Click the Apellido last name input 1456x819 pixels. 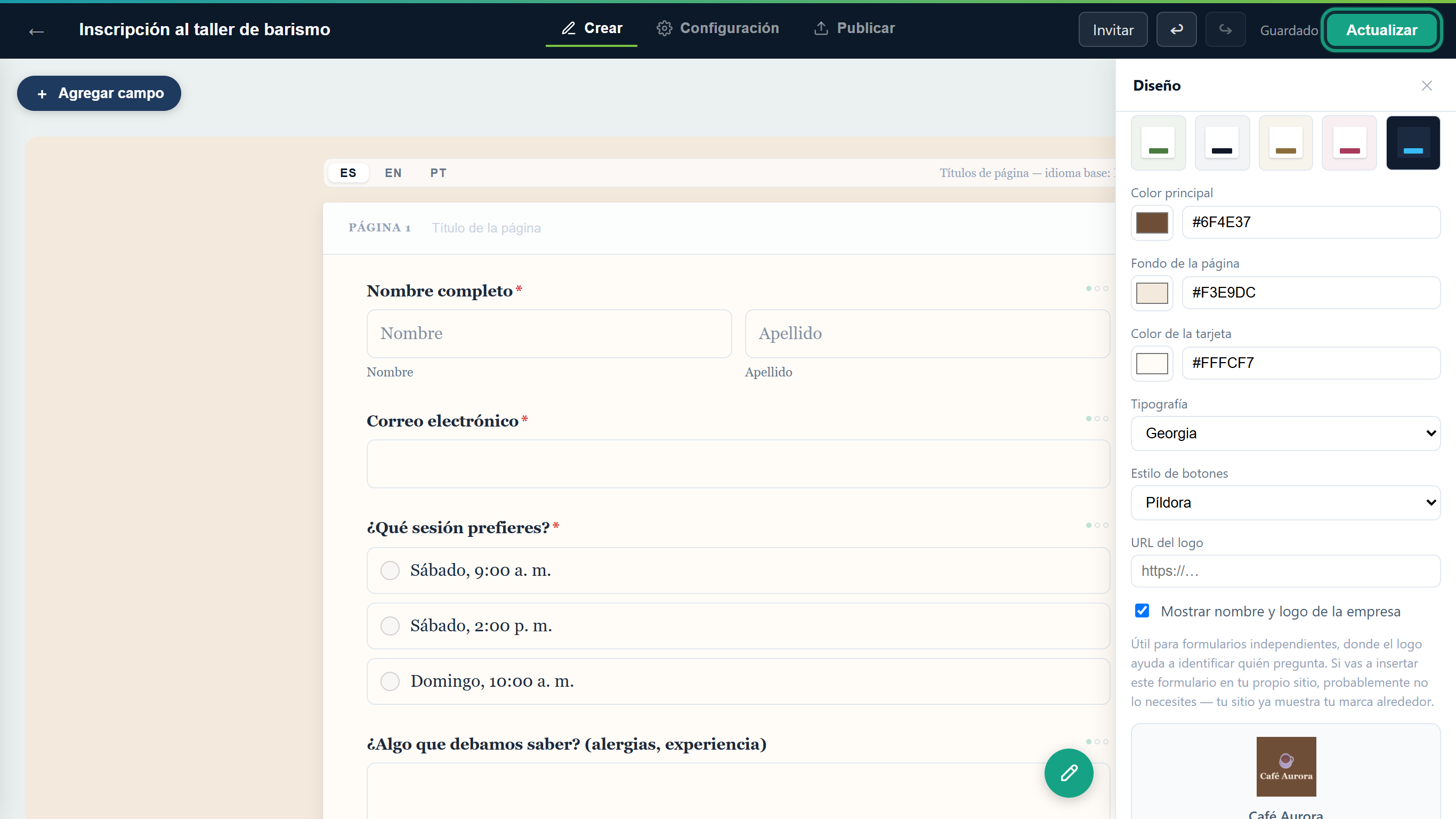pos(927,334)
